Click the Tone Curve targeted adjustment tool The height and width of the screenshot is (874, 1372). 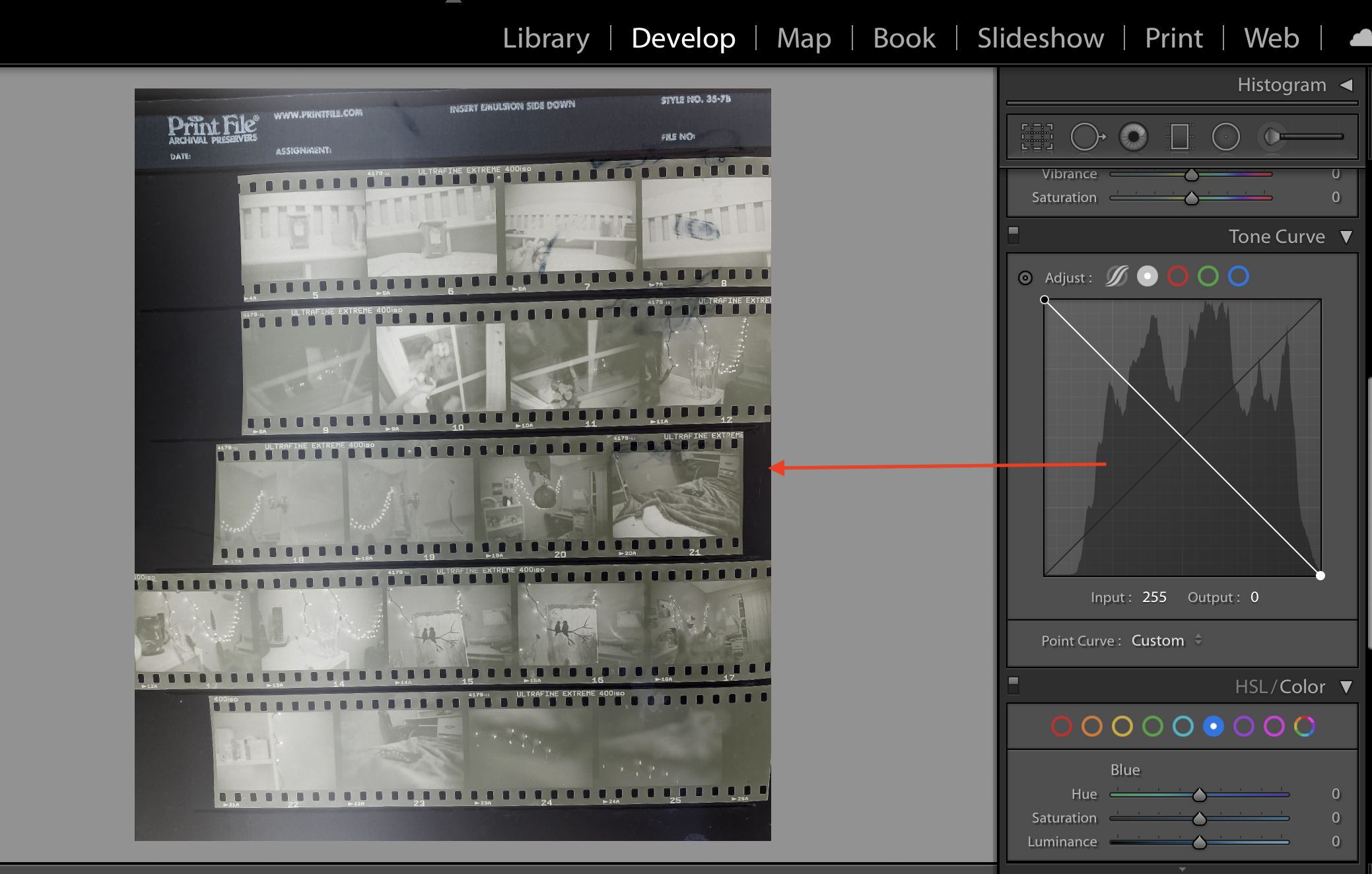pos(1025,278)
